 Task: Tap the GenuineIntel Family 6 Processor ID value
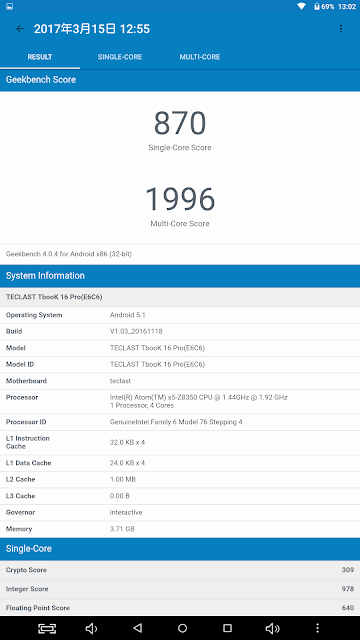pyautogui.click(x=176, y=422)
